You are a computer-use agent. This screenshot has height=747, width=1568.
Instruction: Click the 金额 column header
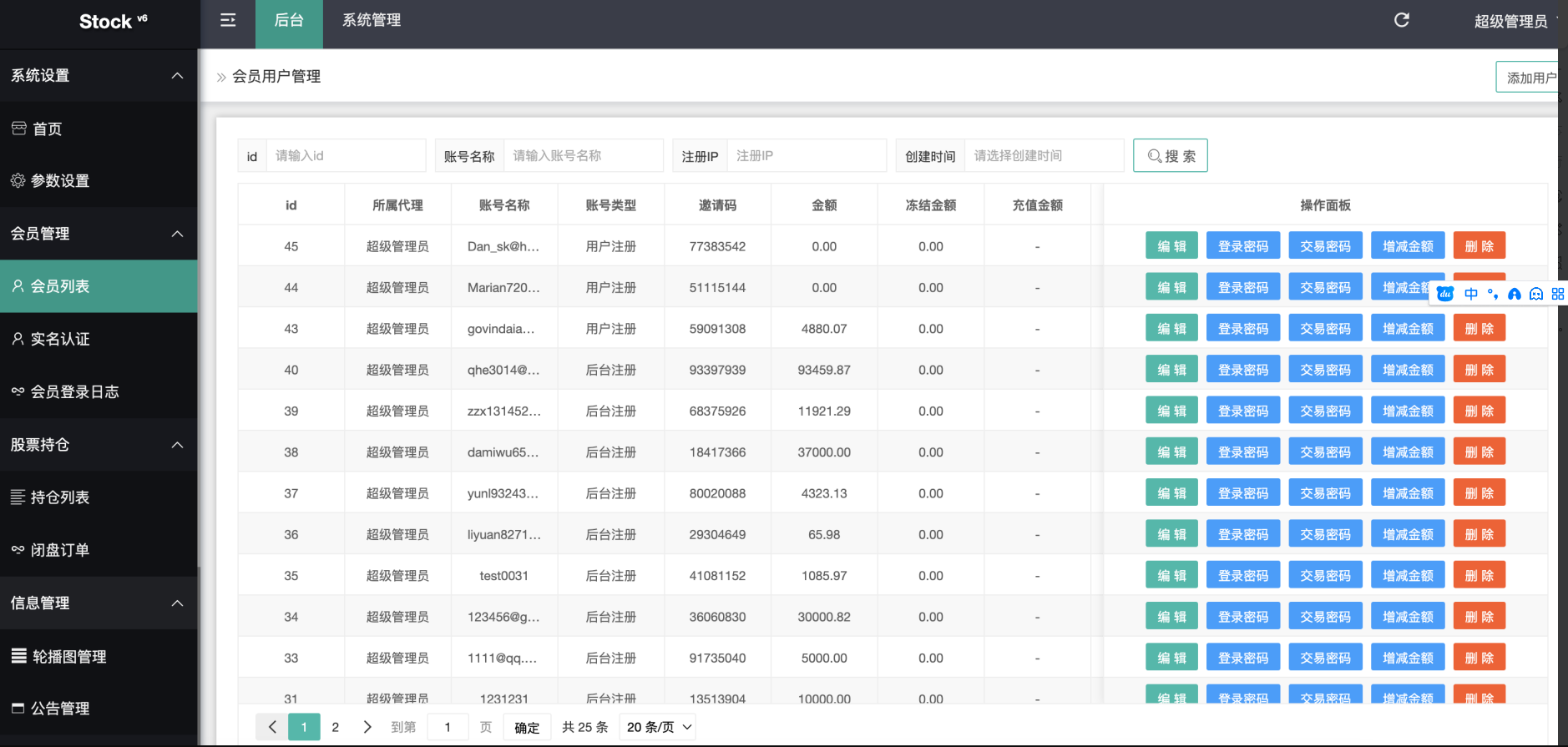coord(824,205)
